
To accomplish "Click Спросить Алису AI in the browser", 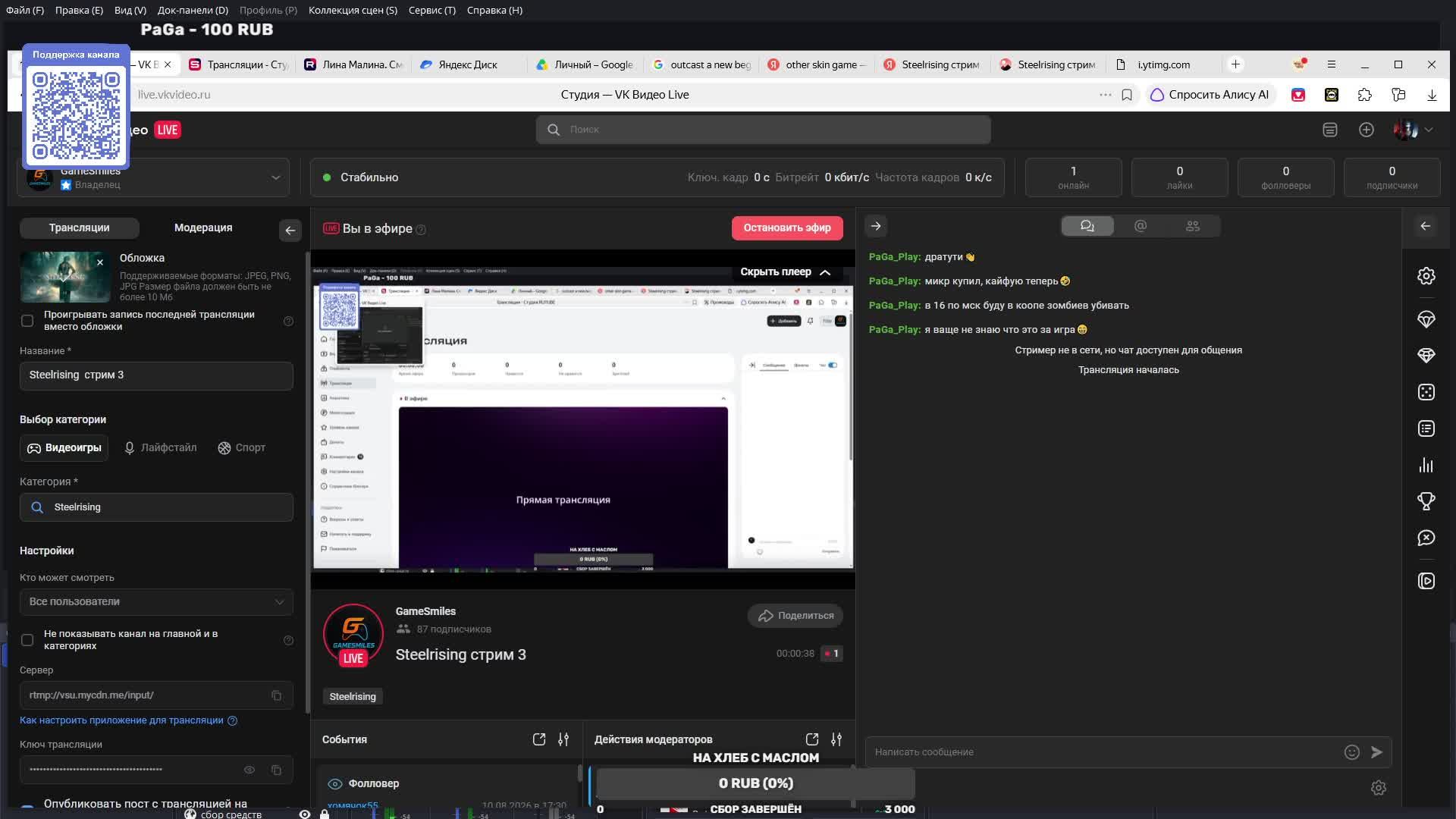I will (1210, 95).
